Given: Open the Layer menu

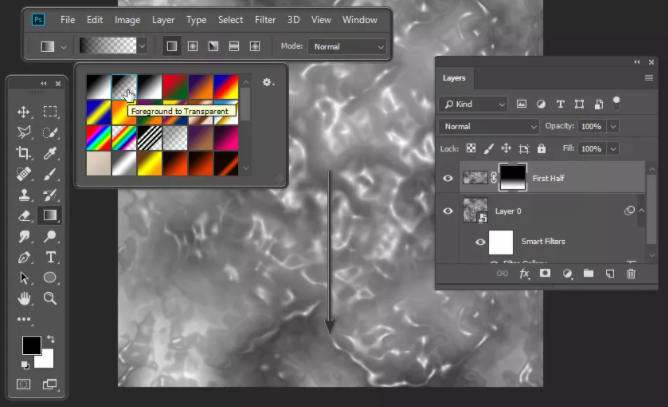Looking at the screenshot, I should coord(163,20).
